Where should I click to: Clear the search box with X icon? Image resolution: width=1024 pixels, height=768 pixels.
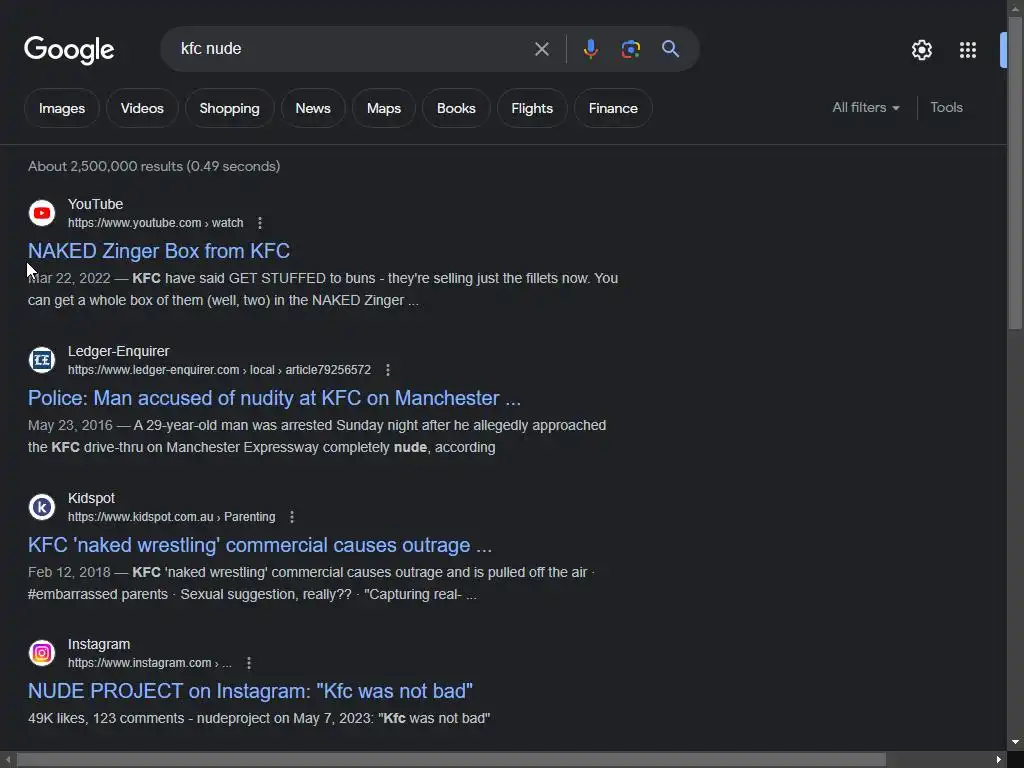tap(541, 49)
